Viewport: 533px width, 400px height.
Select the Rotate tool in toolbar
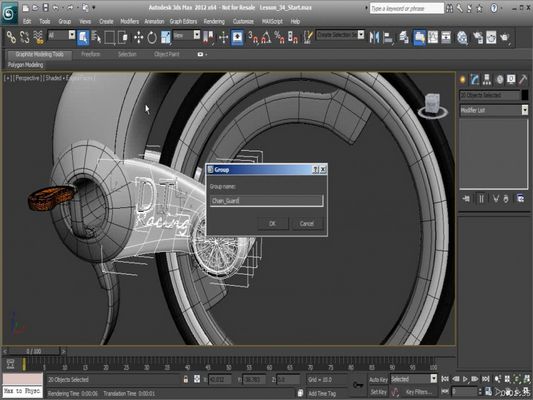click(x=152, y=37)
